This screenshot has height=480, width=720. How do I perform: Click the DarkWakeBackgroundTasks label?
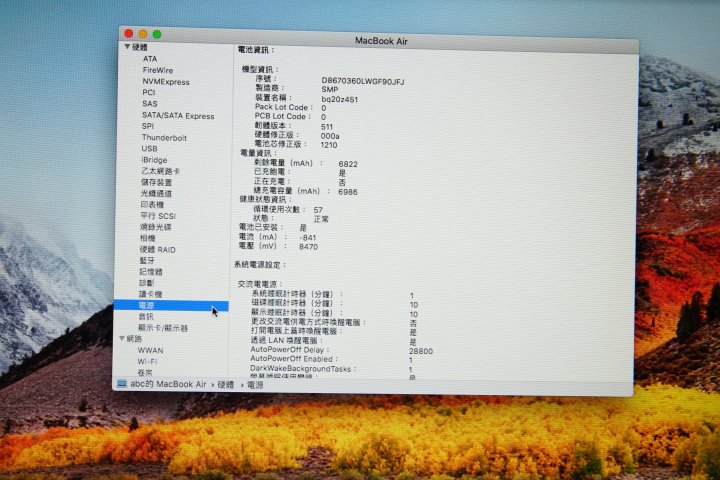point(303,368)
